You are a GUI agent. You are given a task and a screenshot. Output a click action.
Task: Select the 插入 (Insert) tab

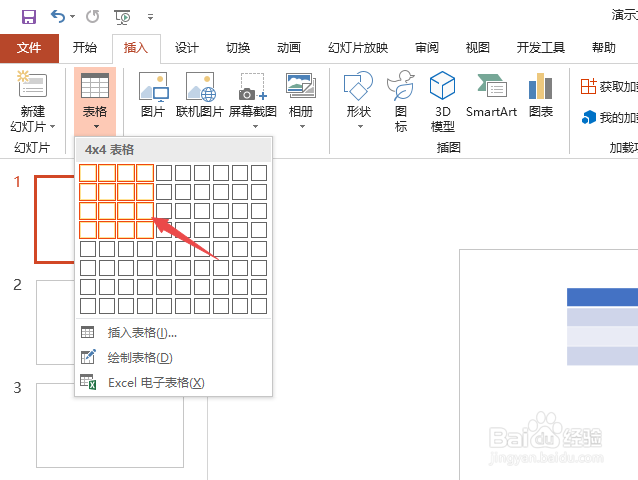[136, 48]
